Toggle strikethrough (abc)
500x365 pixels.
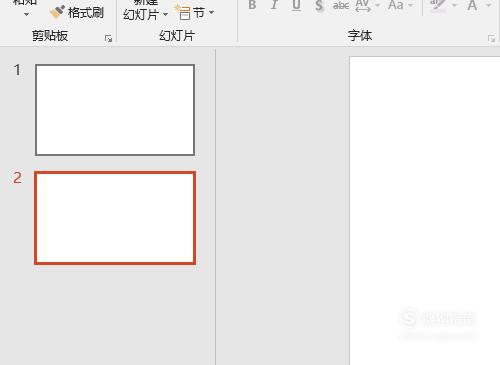point(341,5)
